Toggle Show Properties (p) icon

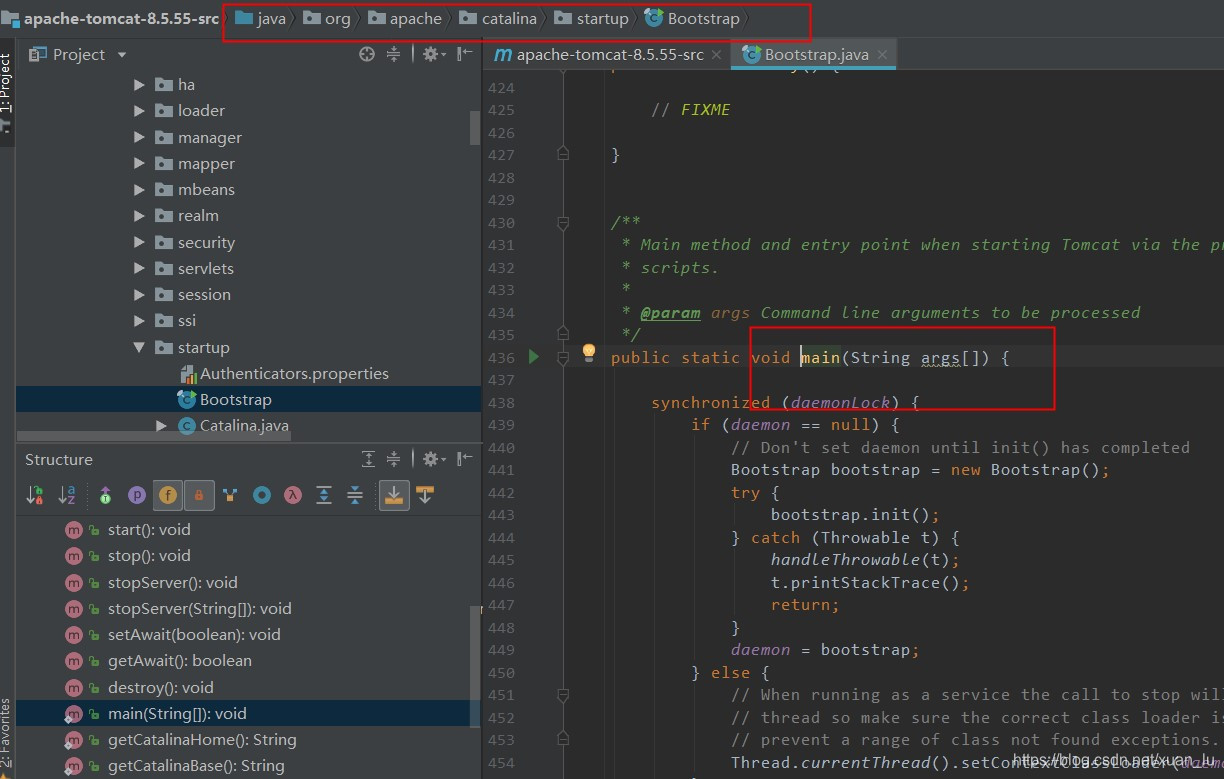[137, 495]
